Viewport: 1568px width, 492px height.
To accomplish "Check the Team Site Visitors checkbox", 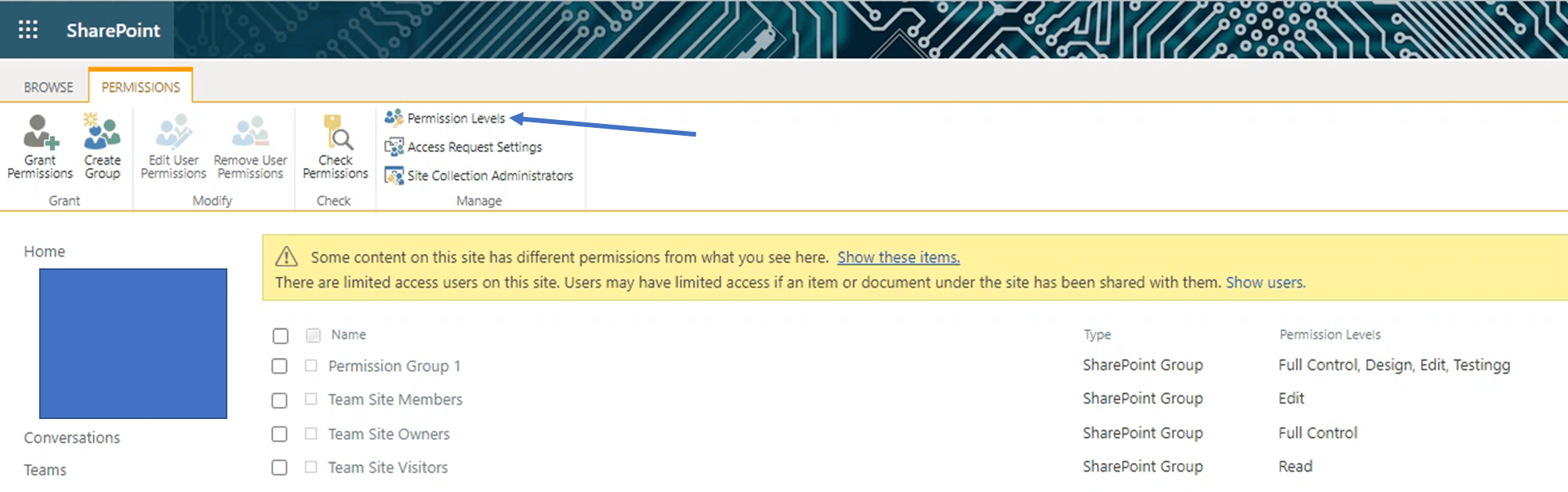I will pyautogui.click(x=280, y=468).
